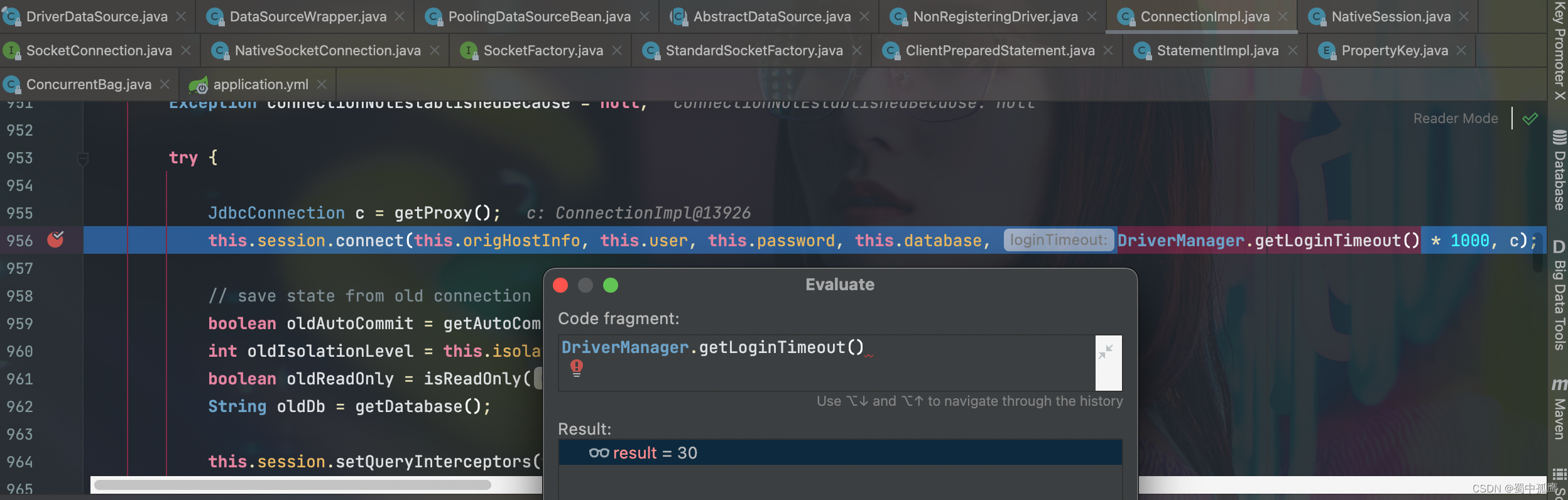Click the green inspections checkmark icon

pyautogui.click(x=1530, y=118)
